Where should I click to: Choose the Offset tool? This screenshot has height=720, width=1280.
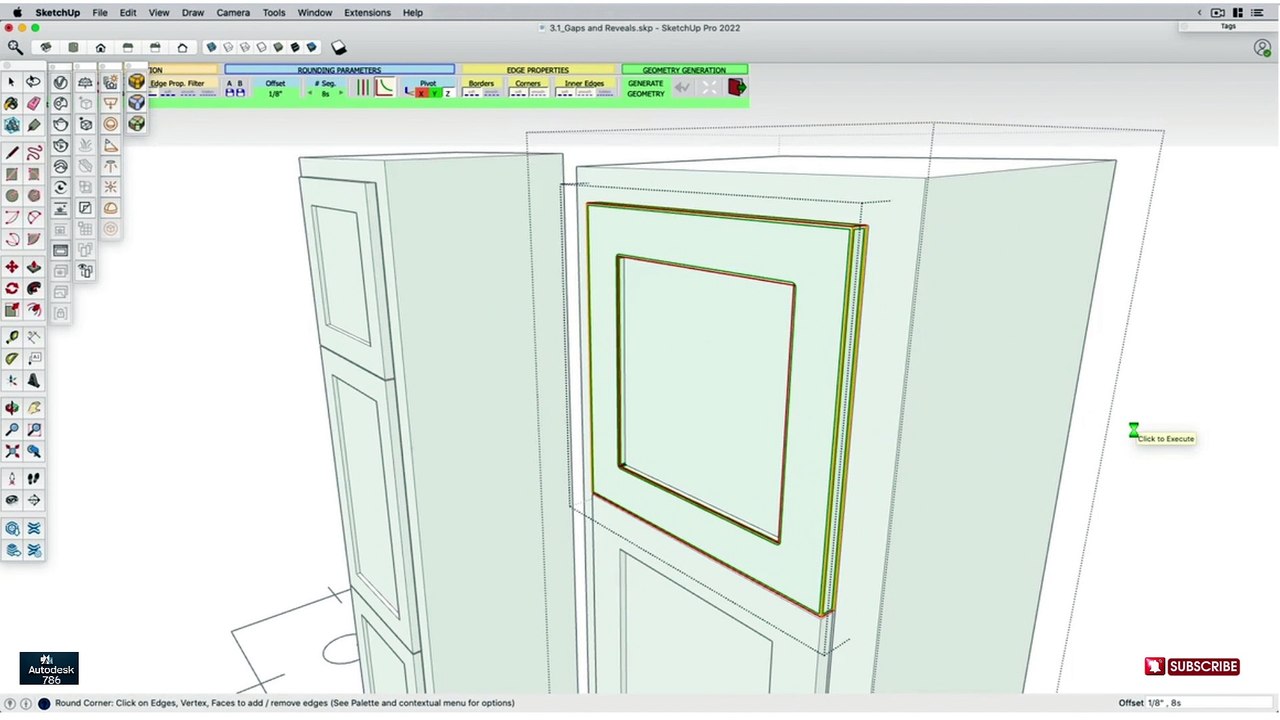[x=33, y=309]
